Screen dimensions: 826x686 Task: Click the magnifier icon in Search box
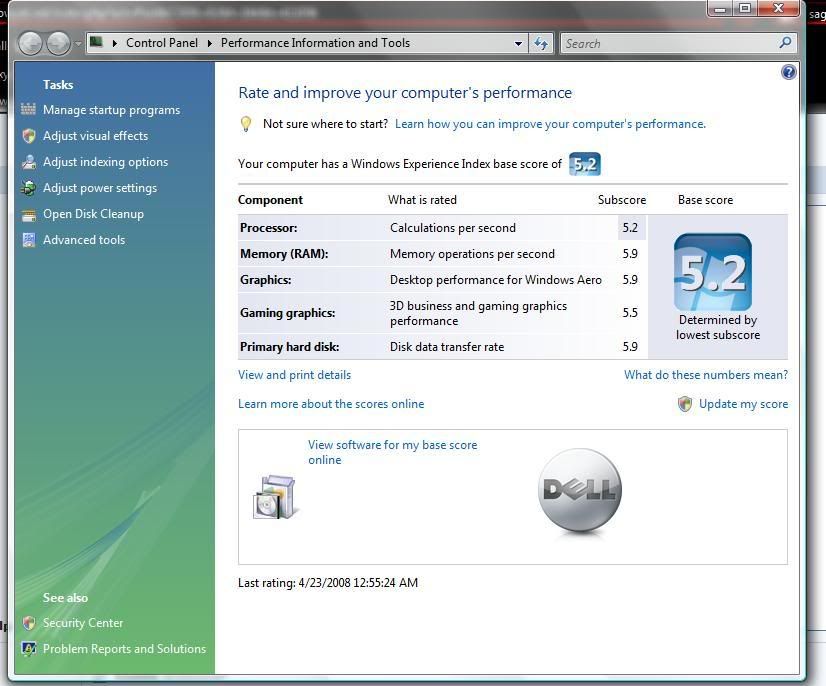coord(785,43)
